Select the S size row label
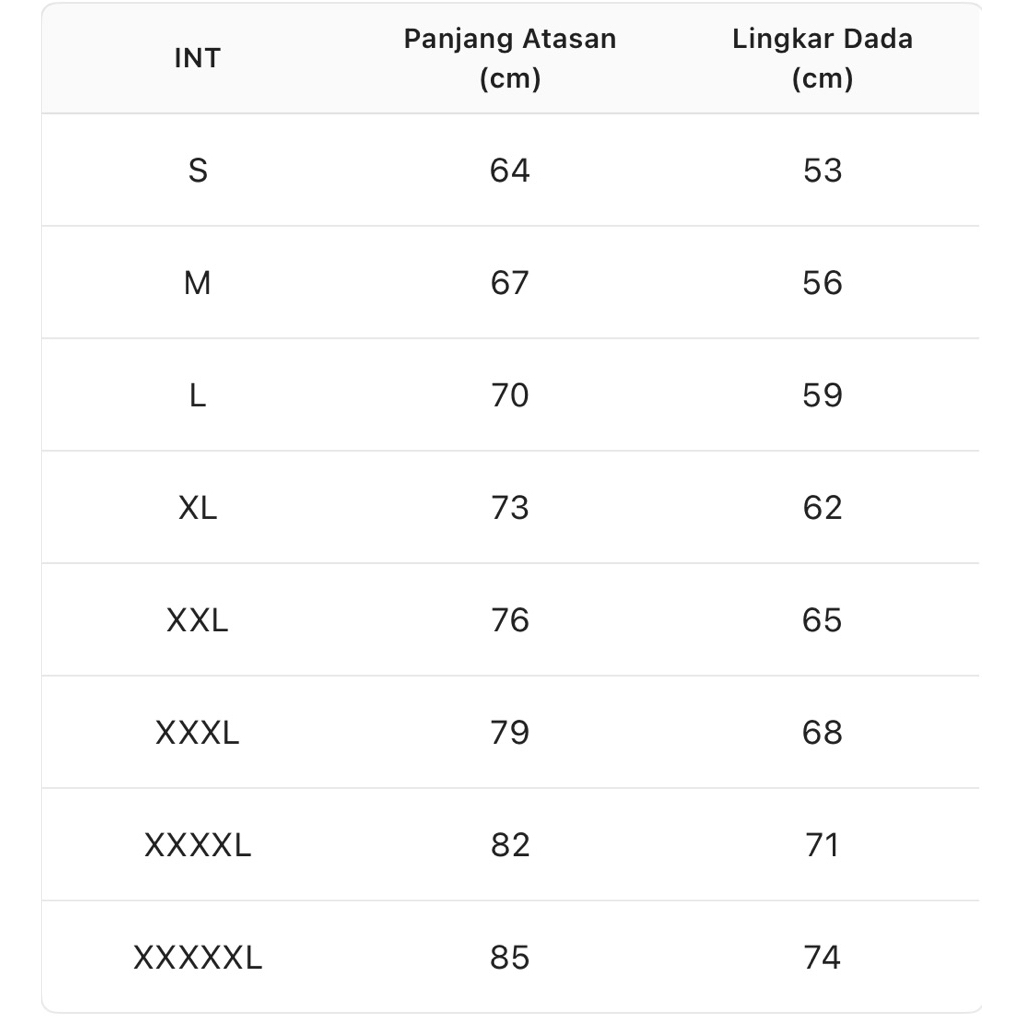Screen dimensions: 1024x1024 click(x=198, y=171)
